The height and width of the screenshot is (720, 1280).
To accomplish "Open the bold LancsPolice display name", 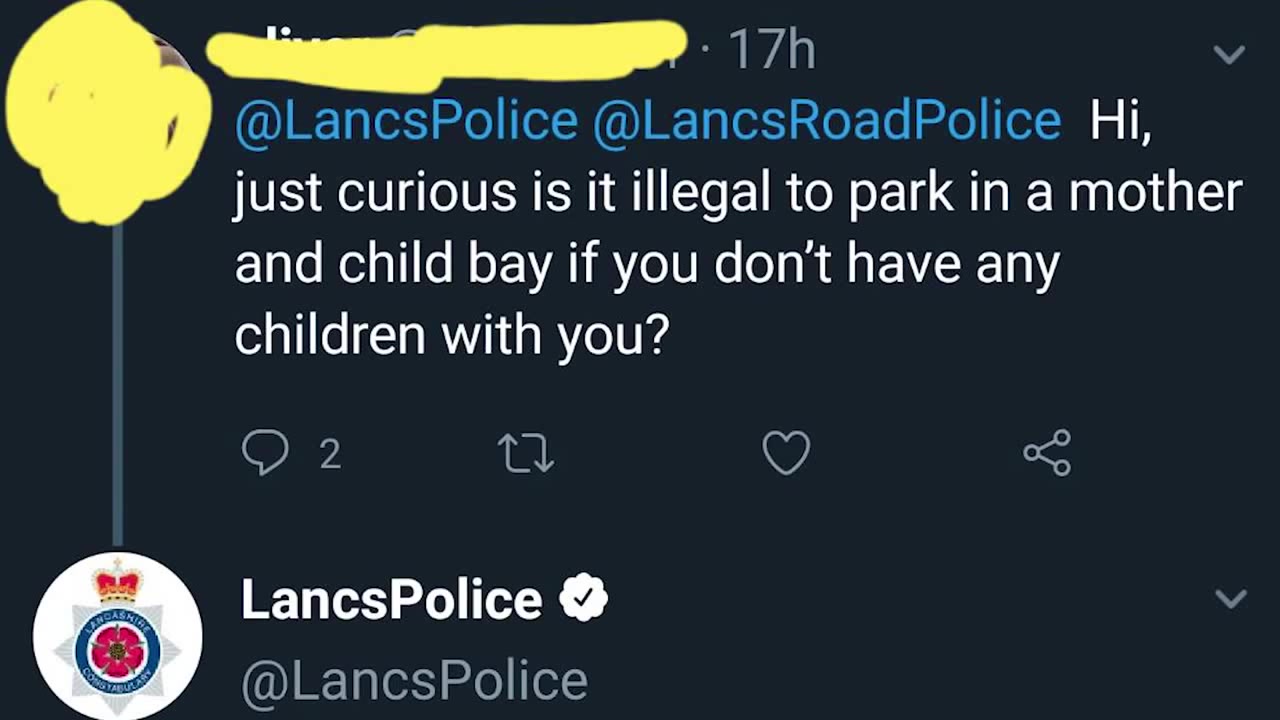I will click(391, 600).
